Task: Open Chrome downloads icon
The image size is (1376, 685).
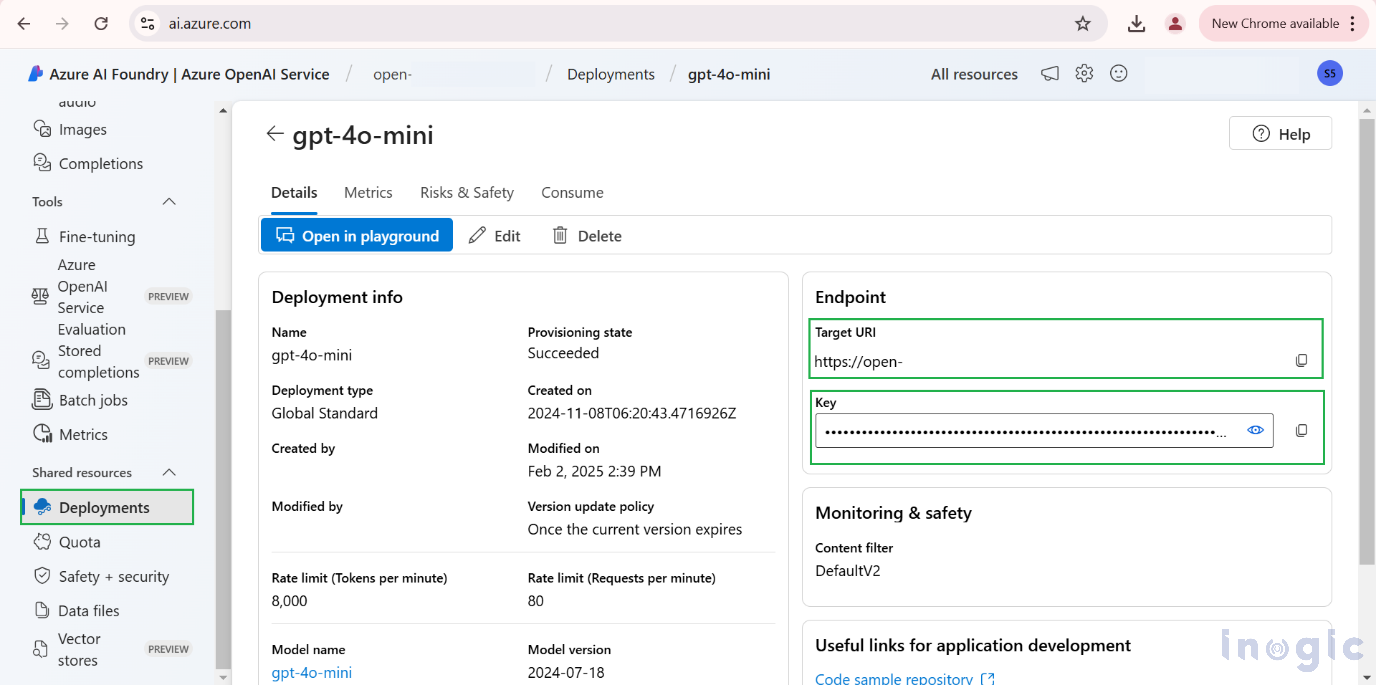Action: (x=1136, y=24)
